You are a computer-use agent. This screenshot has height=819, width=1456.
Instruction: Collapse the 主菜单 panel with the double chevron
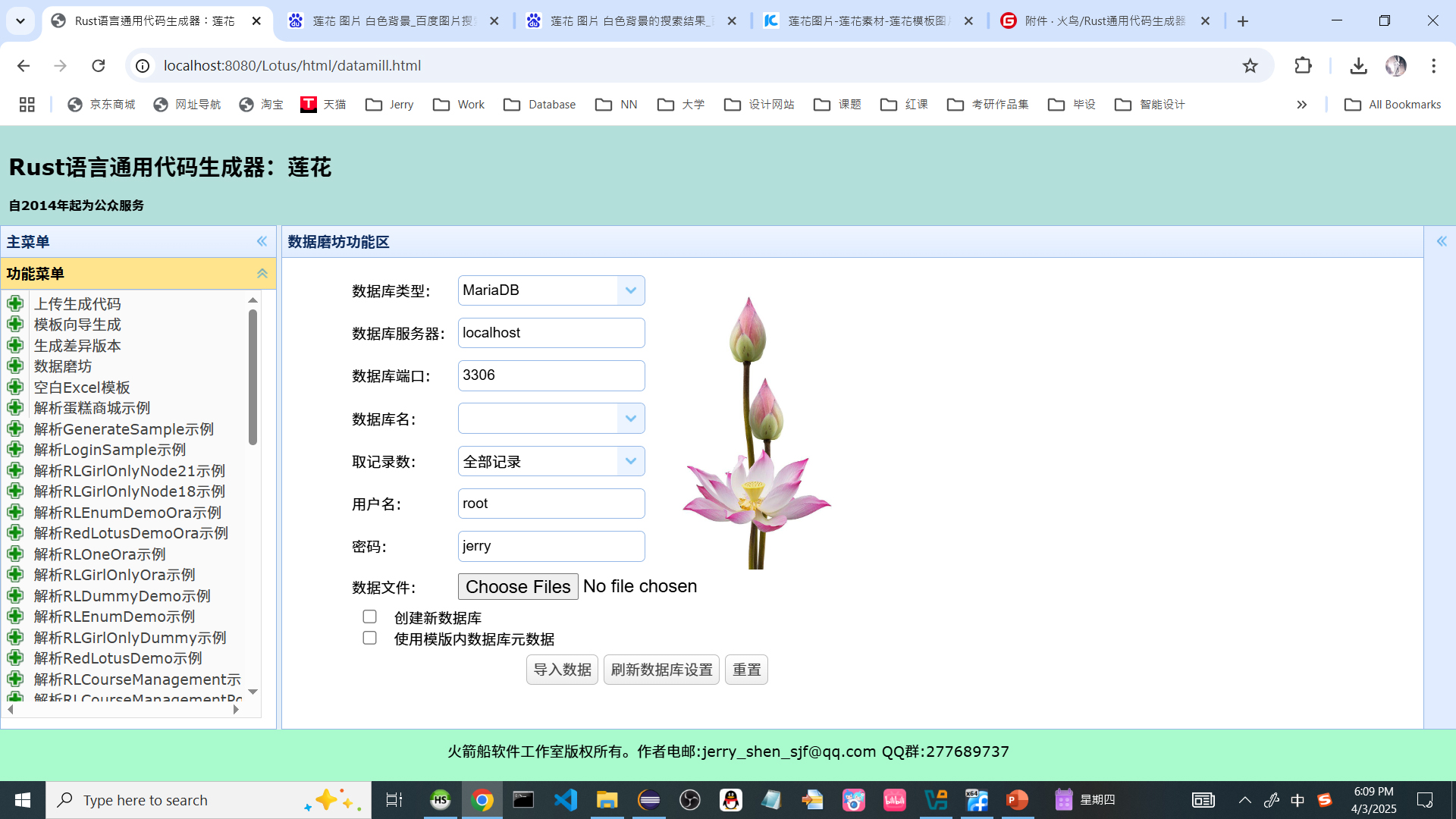tap(262, 241)
